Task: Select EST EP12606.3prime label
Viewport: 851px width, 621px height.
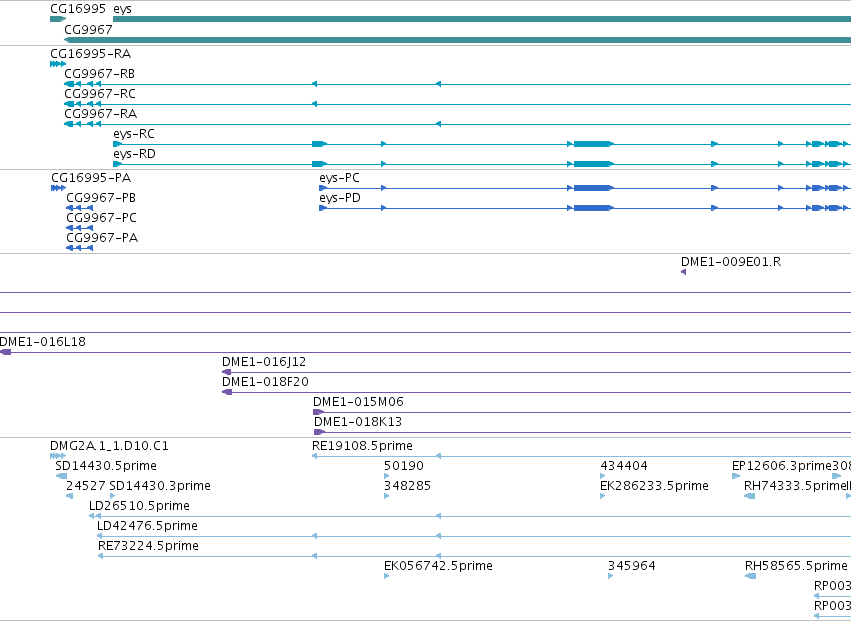Action: click(782, 466)
